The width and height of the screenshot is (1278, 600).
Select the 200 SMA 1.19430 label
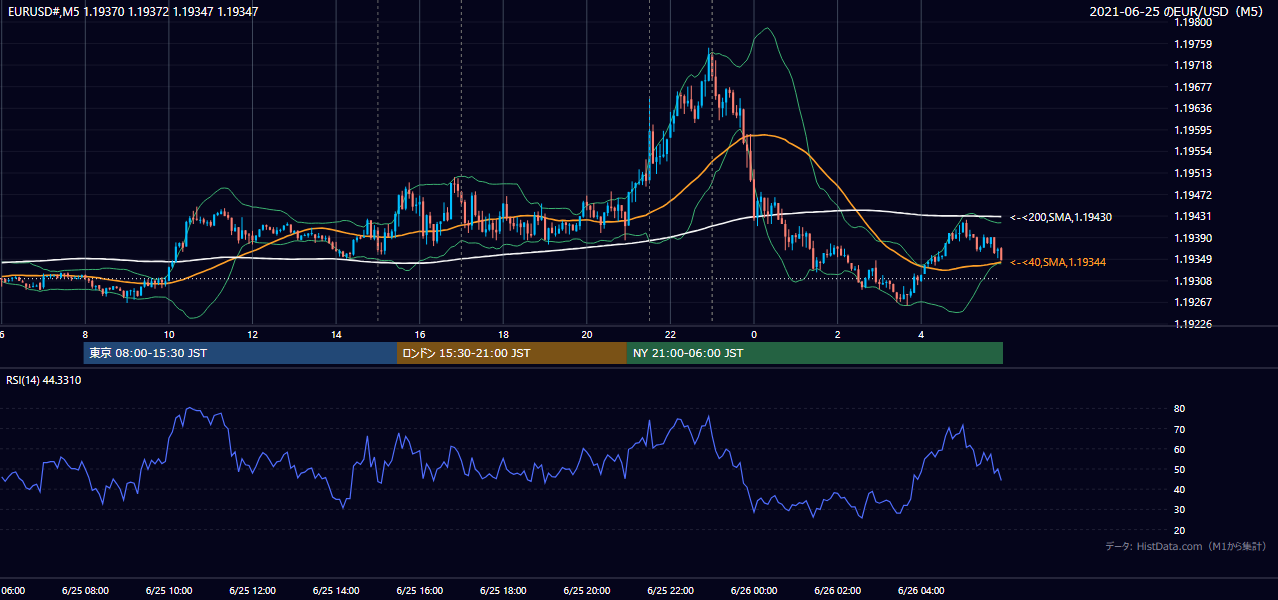tap(1061, 217)
